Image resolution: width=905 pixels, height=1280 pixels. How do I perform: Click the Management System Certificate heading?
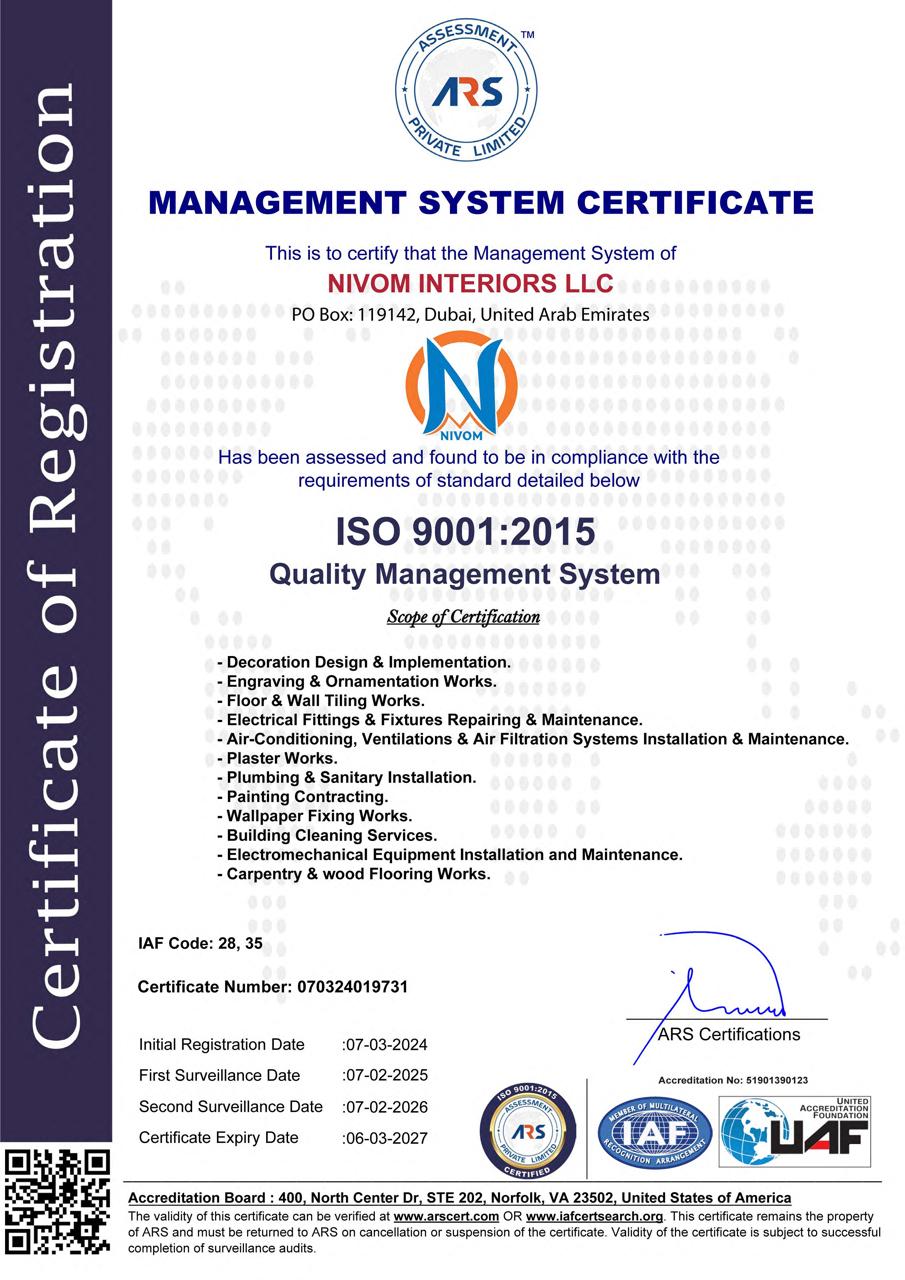tap(480, 202)
